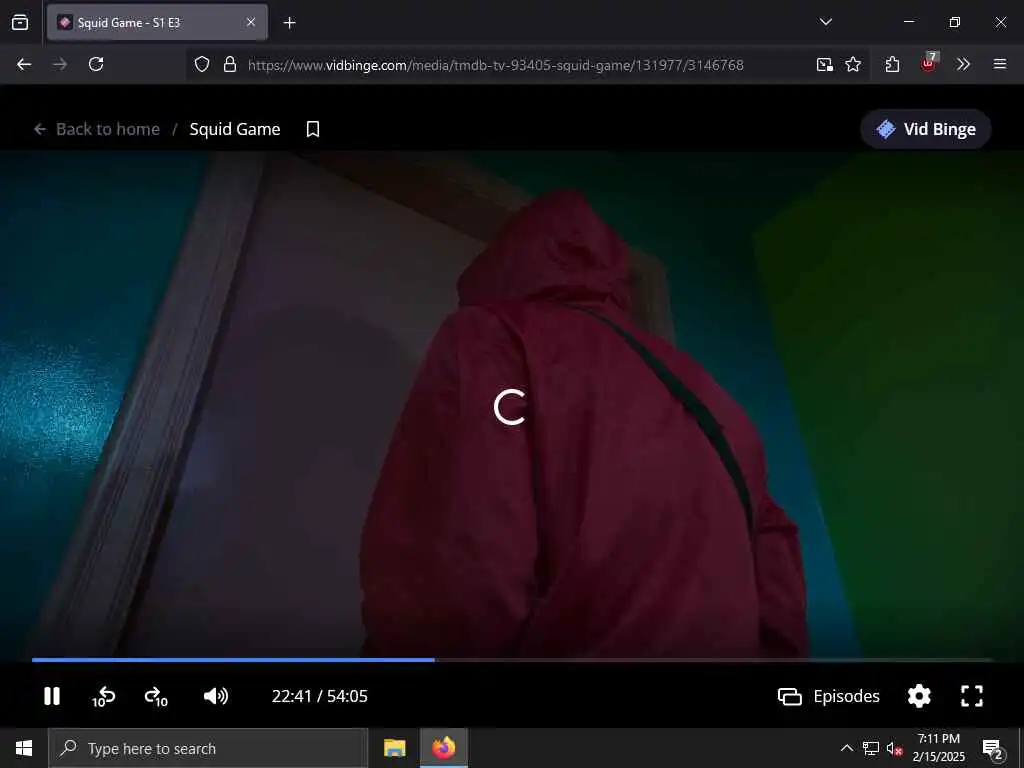Click the video frame area

[x=512, y=404]
